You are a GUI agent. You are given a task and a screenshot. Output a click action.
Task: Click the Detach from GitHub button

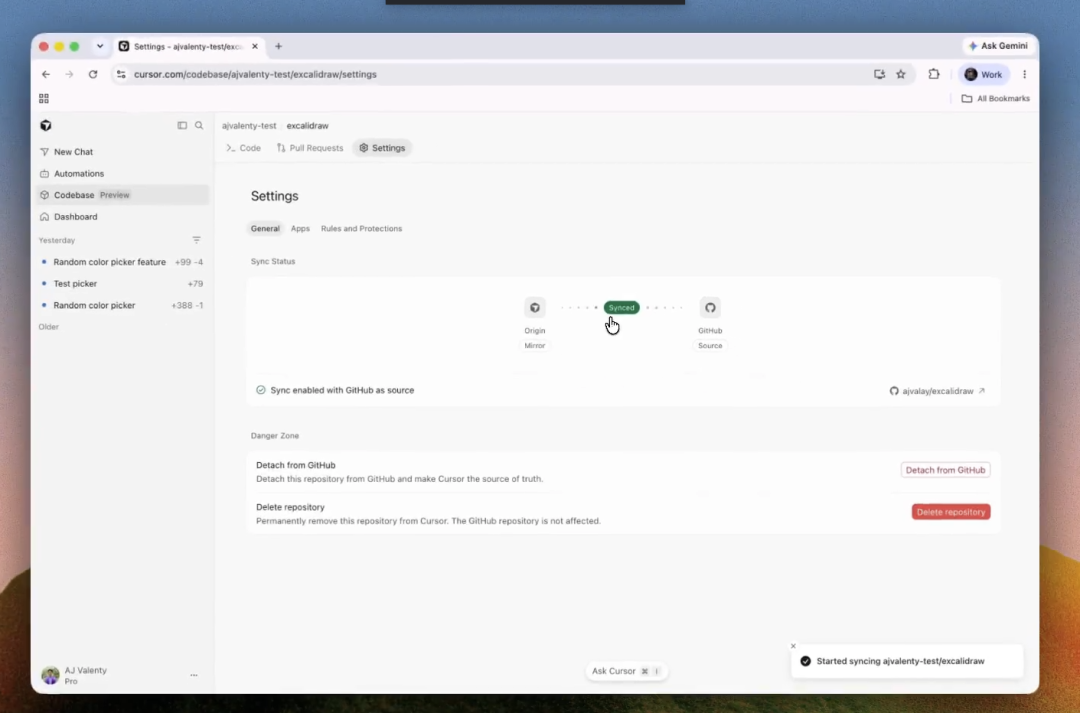coord(945,470)
